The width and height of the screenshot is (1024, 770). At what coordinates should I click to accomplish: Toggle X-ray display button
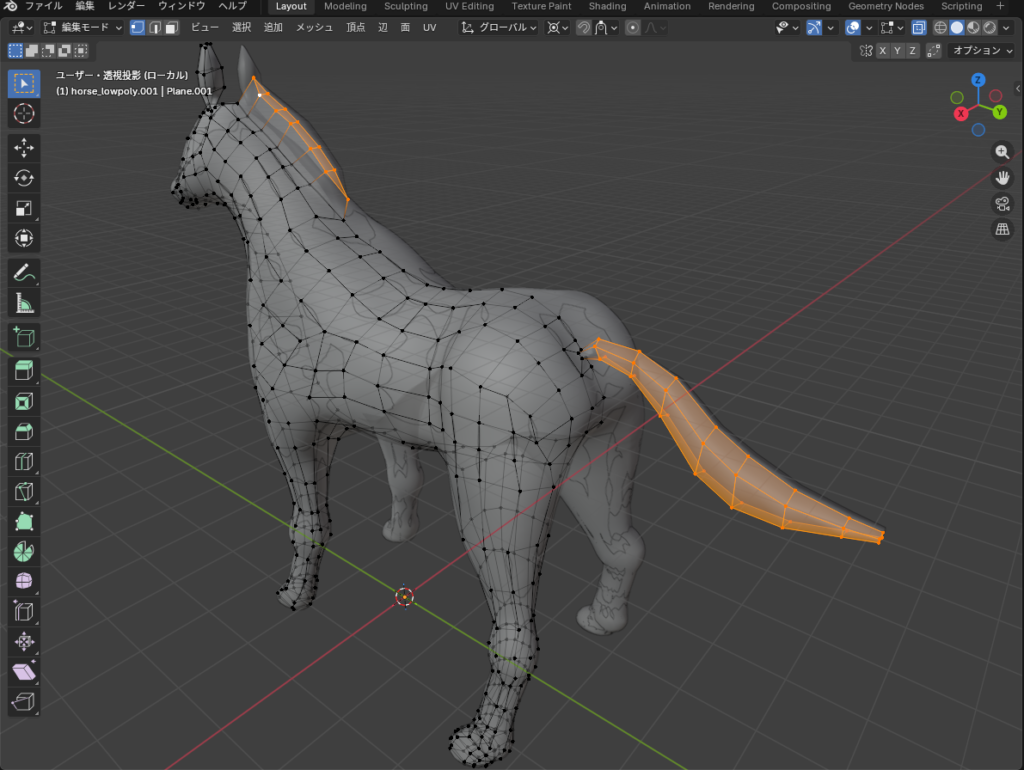[x=919, y=27]
